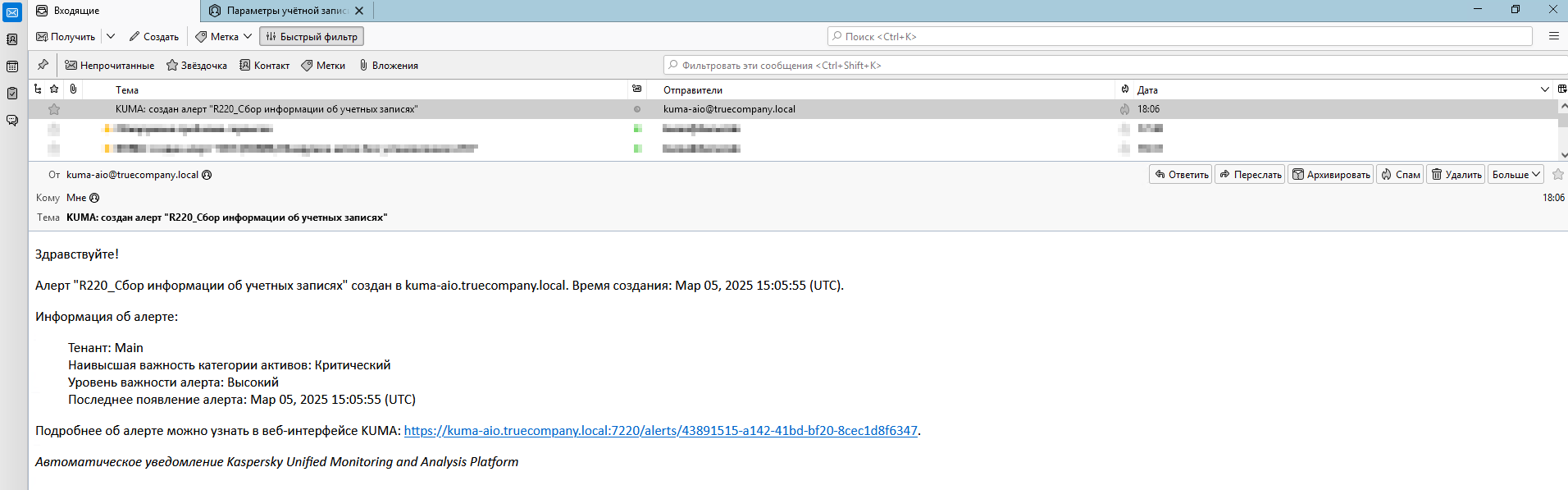Click the Архивировать button
Screen dimensions: 1568x490
click(x=1330, y=174)
